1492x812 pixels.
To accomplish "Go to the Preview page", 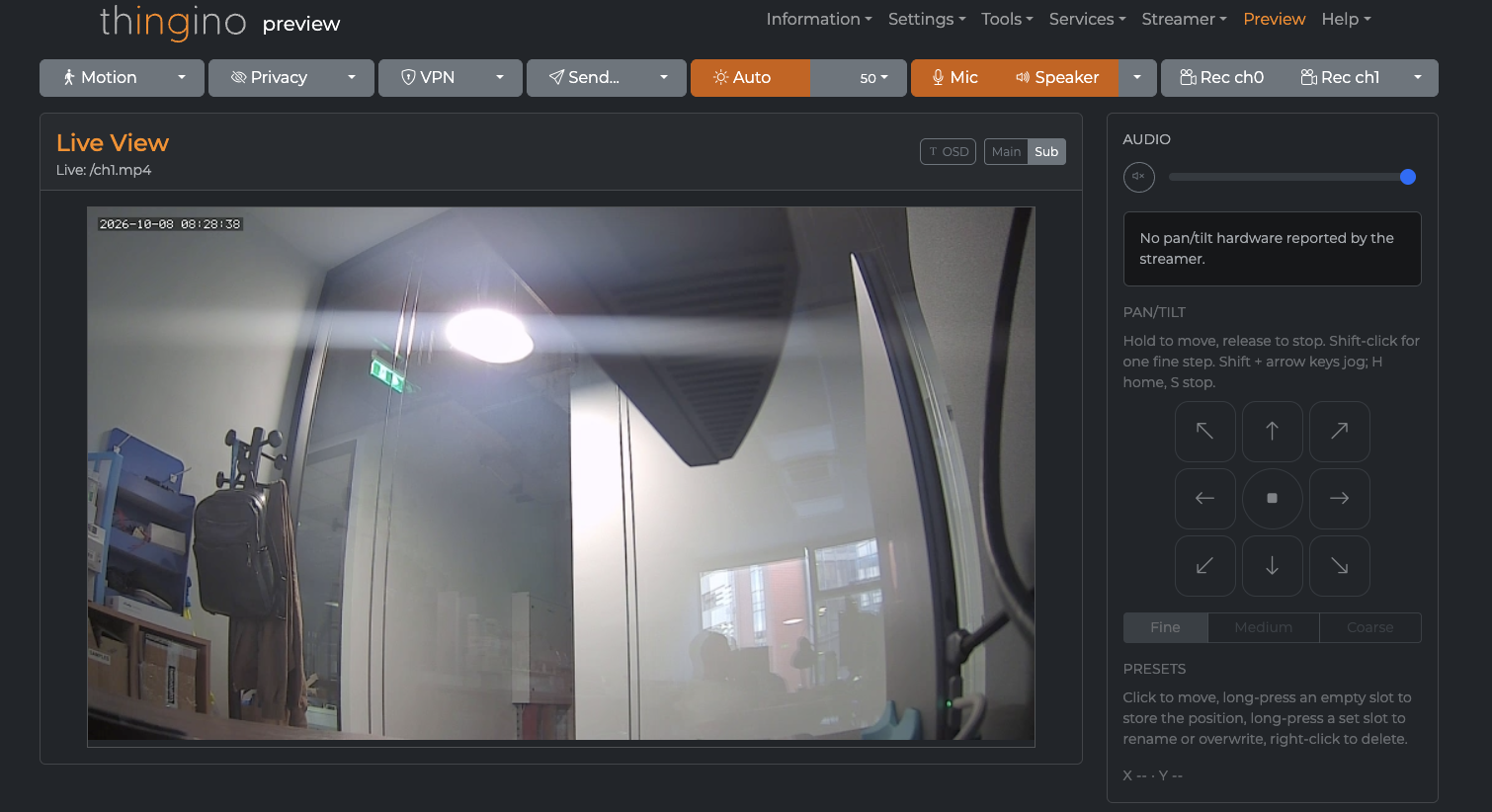I will [x=1274, y=19].
